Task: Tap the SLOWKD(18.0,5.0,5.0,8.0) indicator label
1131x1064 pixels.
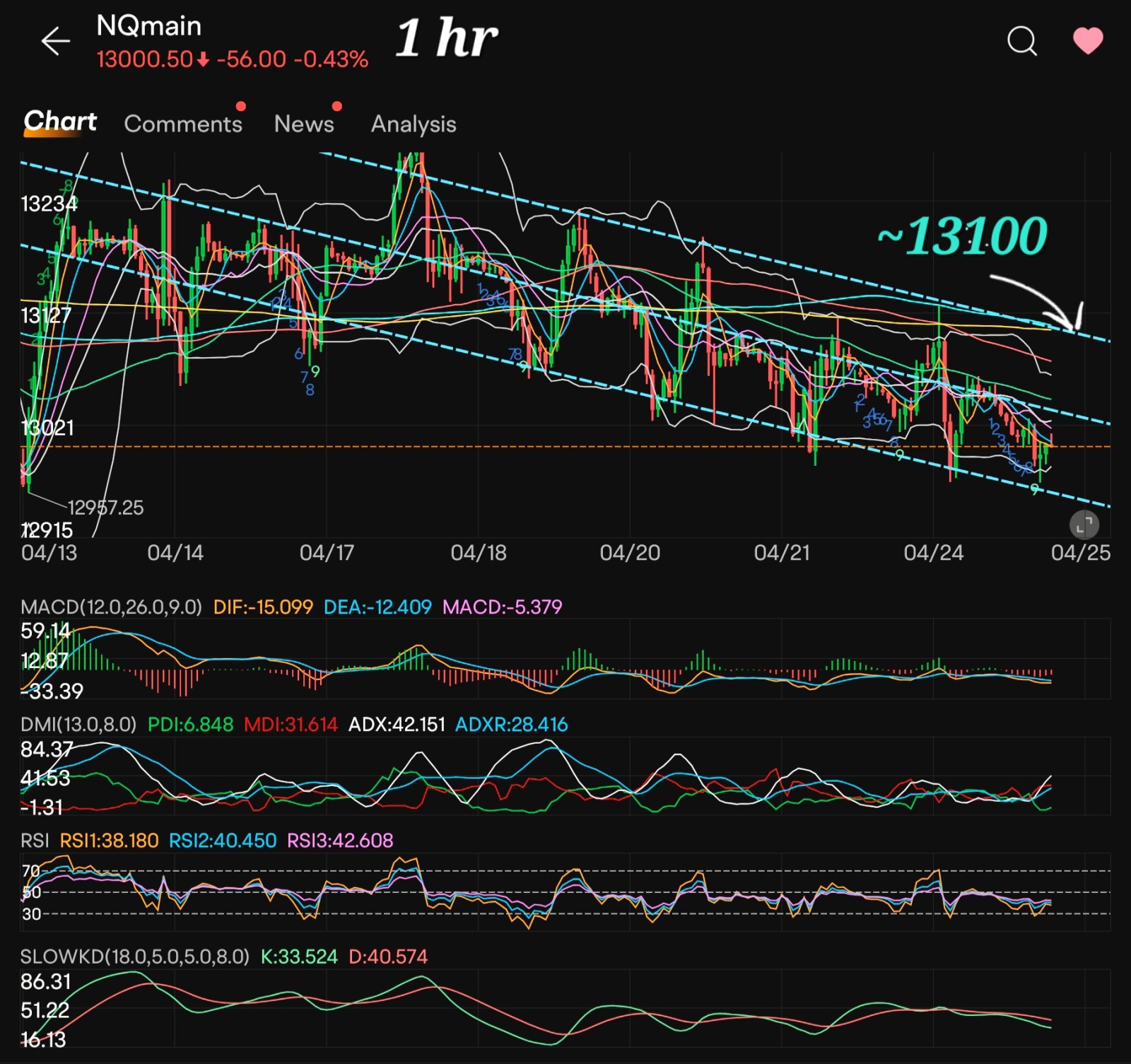Action: pyautogui.click(x=135, y=957)
